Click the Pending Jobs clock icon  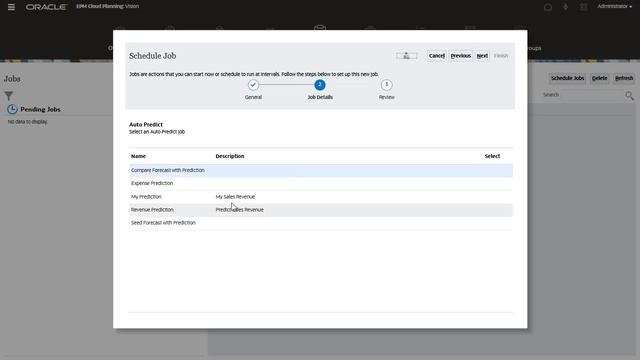click(x=12, y=109)
